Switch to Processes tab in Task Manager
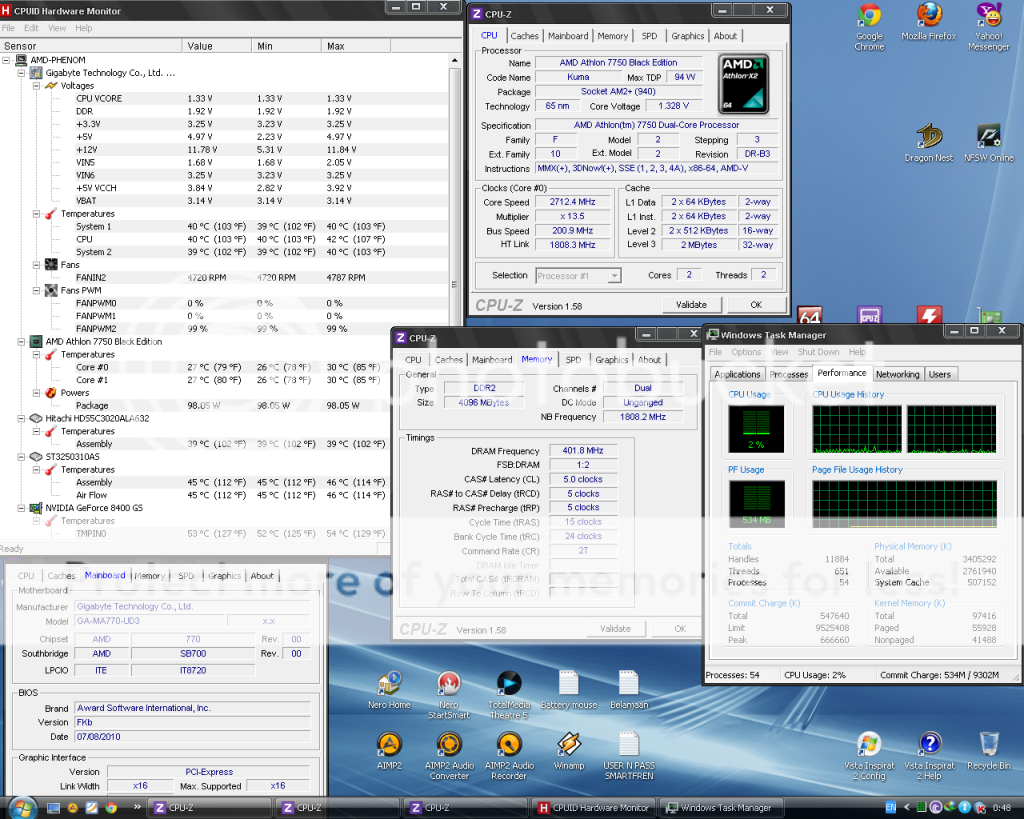1024x819 pixels. [788, 374]
